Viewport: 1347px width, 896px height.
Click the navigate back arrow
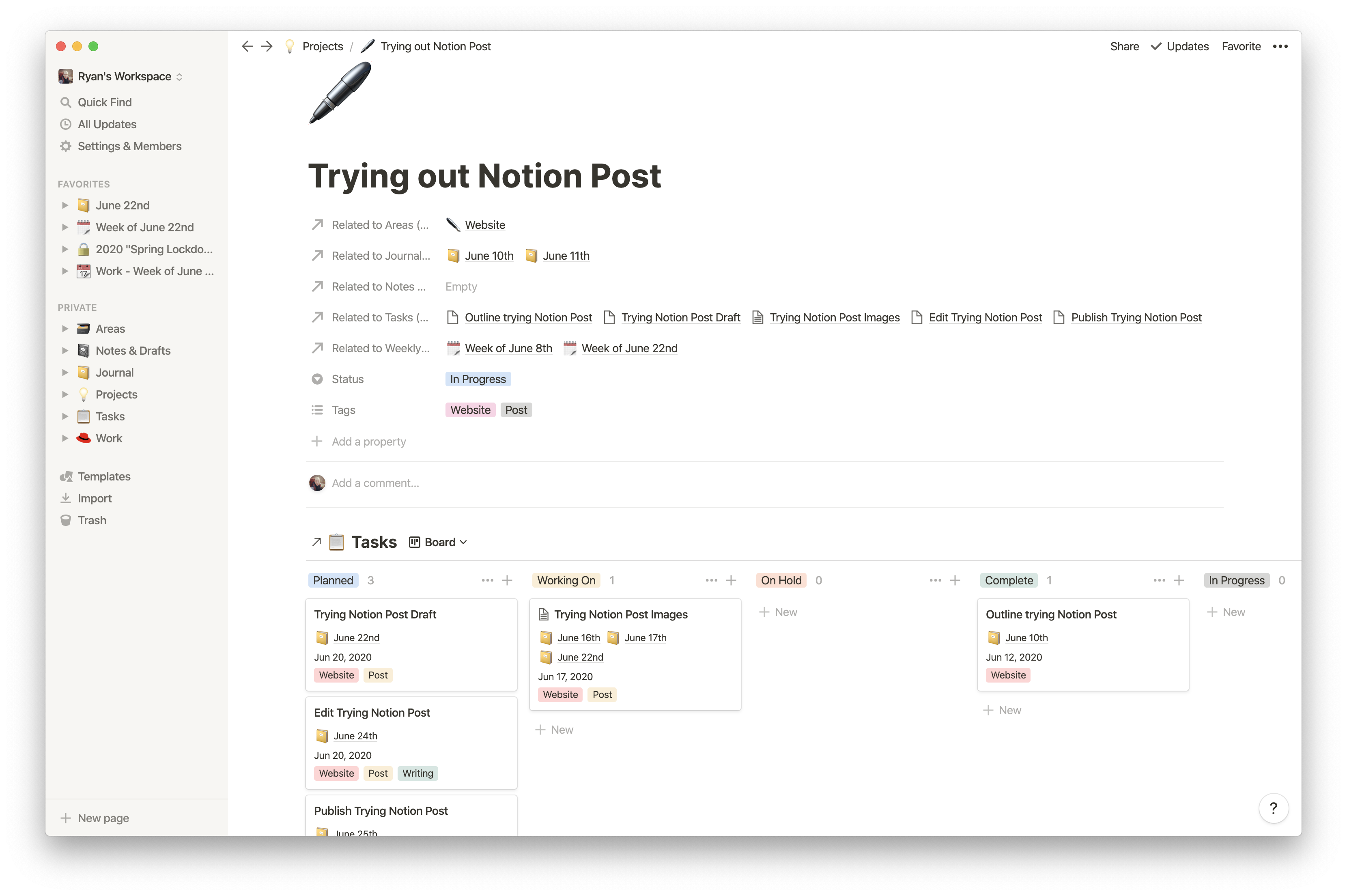click(x=247, y=46)
